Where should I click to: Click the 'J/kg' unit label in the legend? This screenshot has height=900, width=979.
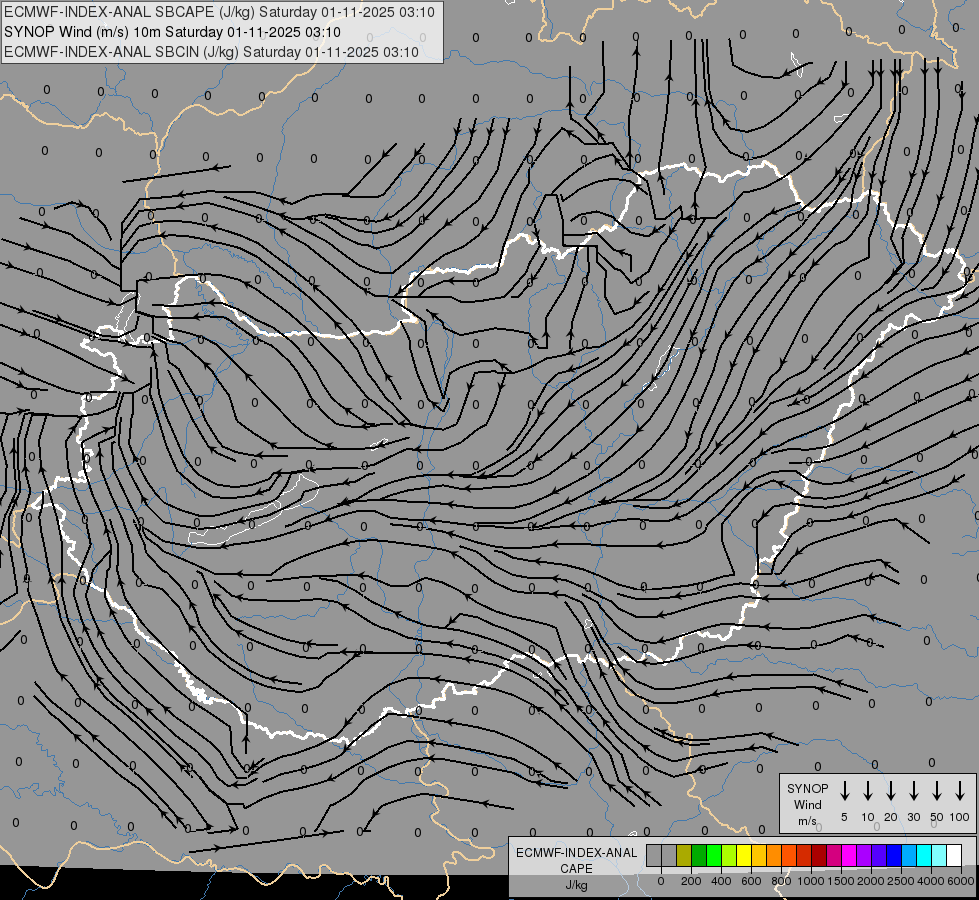pyautogui.click(x=576, y=885)
